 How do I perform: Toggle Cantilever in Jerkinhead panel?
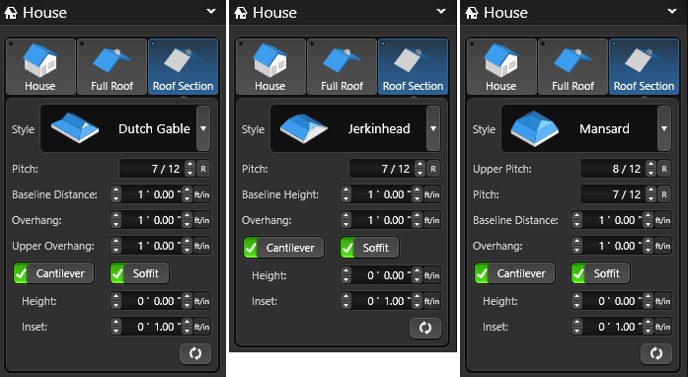pos(284,248)
